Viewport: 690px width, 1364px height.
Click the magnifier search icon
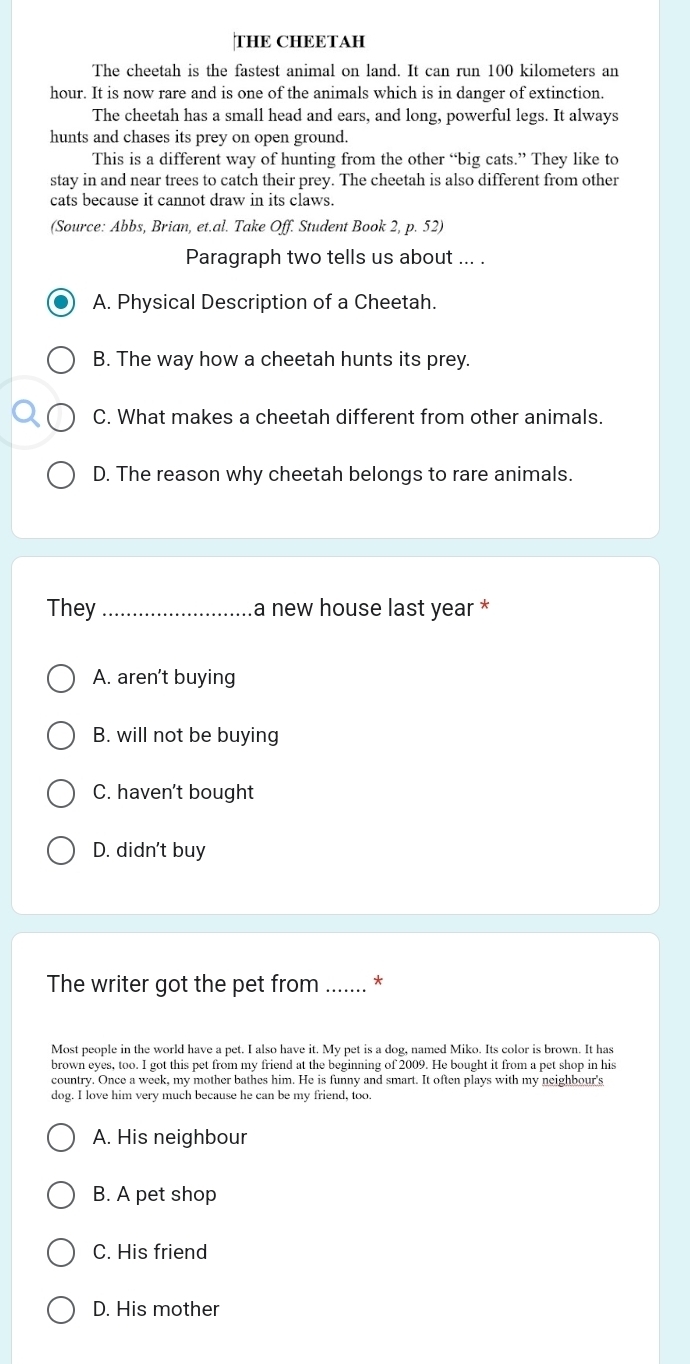[25, 412]
